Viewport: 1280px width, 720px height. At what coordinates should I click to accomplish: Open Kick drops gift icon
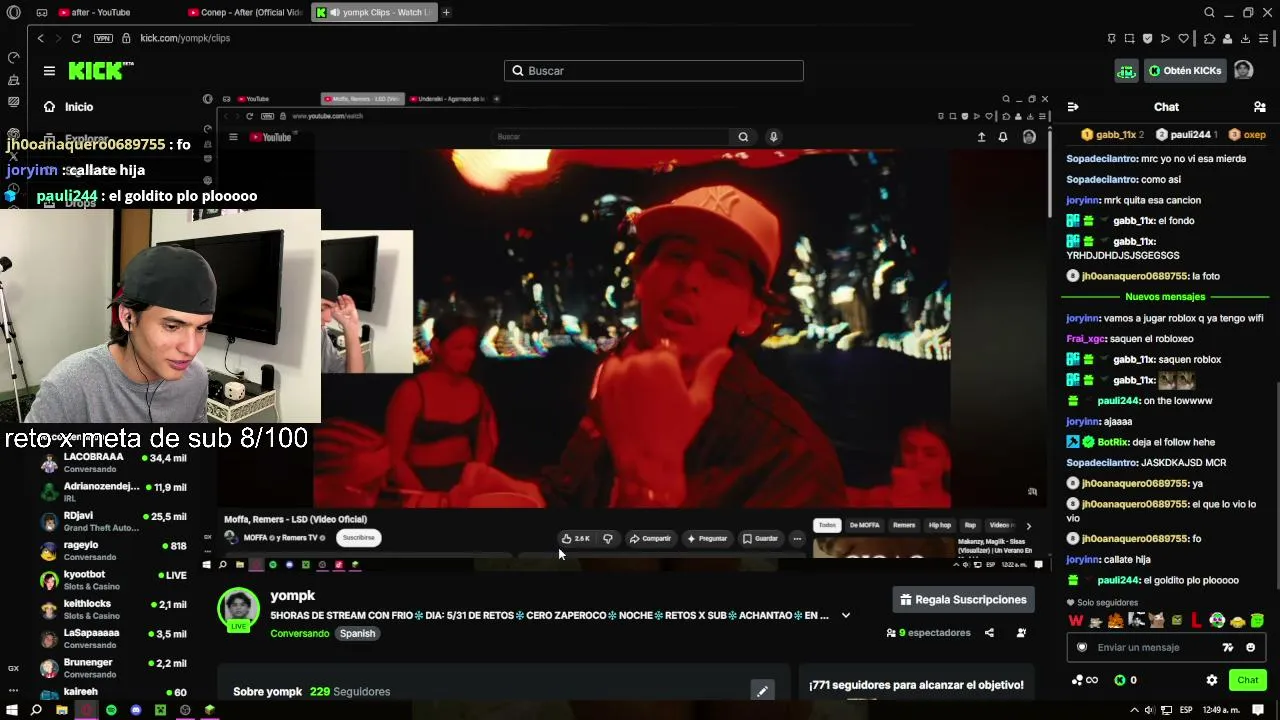click(x=1127, y=71)
